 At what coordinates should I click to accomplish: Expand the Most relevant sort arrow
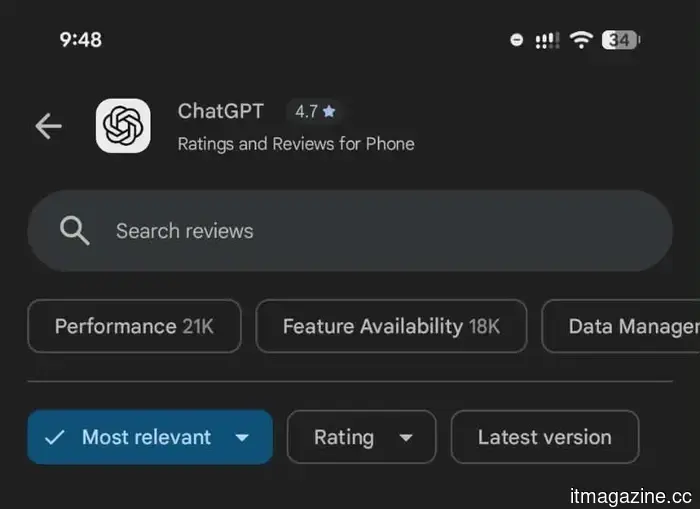pos(241,438)
